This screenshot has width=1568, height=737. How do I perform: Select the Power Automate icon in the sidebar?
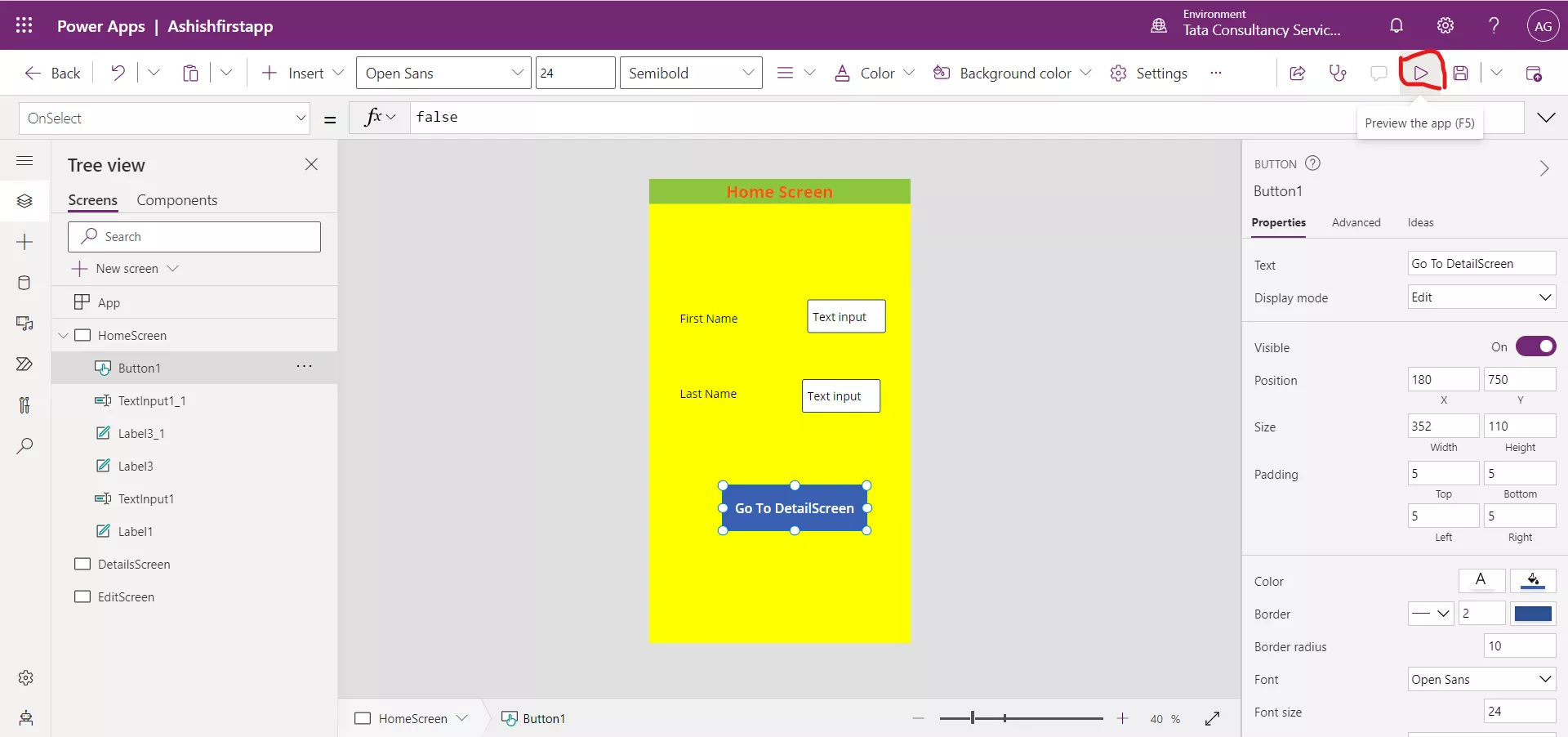(x=24, y=364)
